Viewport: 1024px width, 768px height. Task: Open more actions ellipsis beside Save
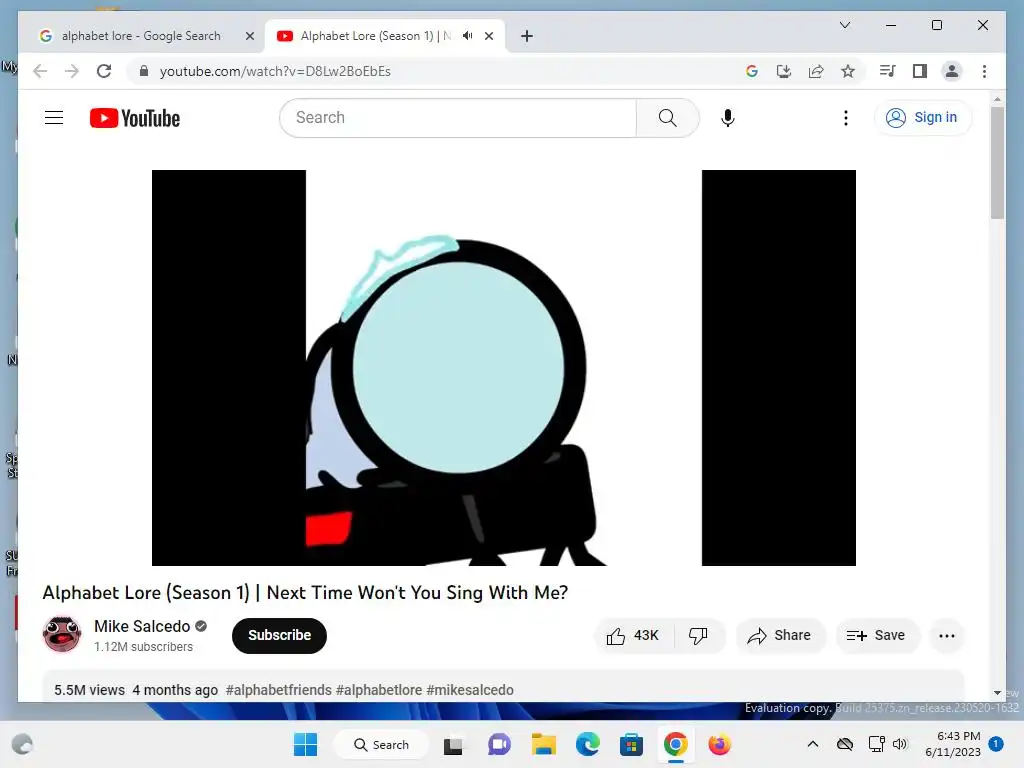(946, 635)
